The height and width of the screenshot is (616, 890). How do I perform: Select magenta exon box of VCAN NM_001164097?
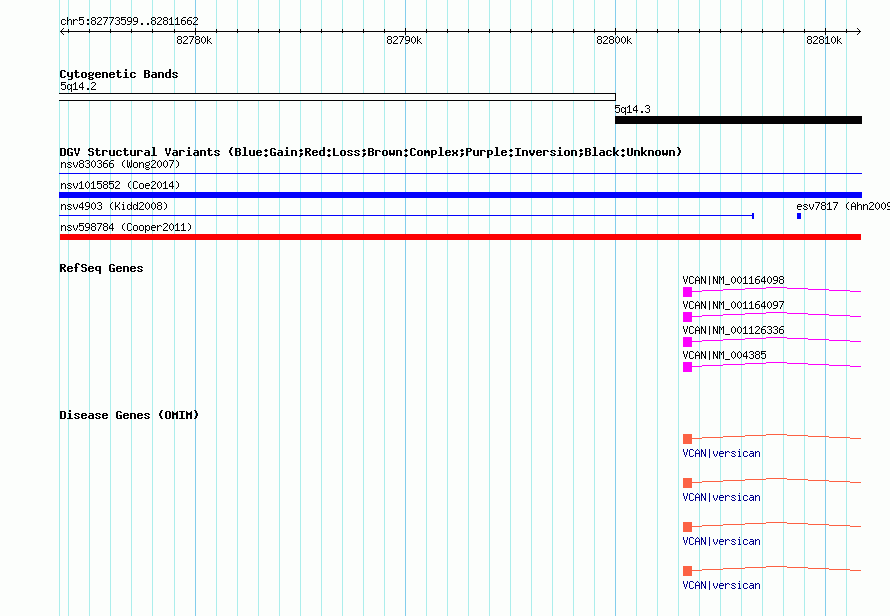point(687,317)
